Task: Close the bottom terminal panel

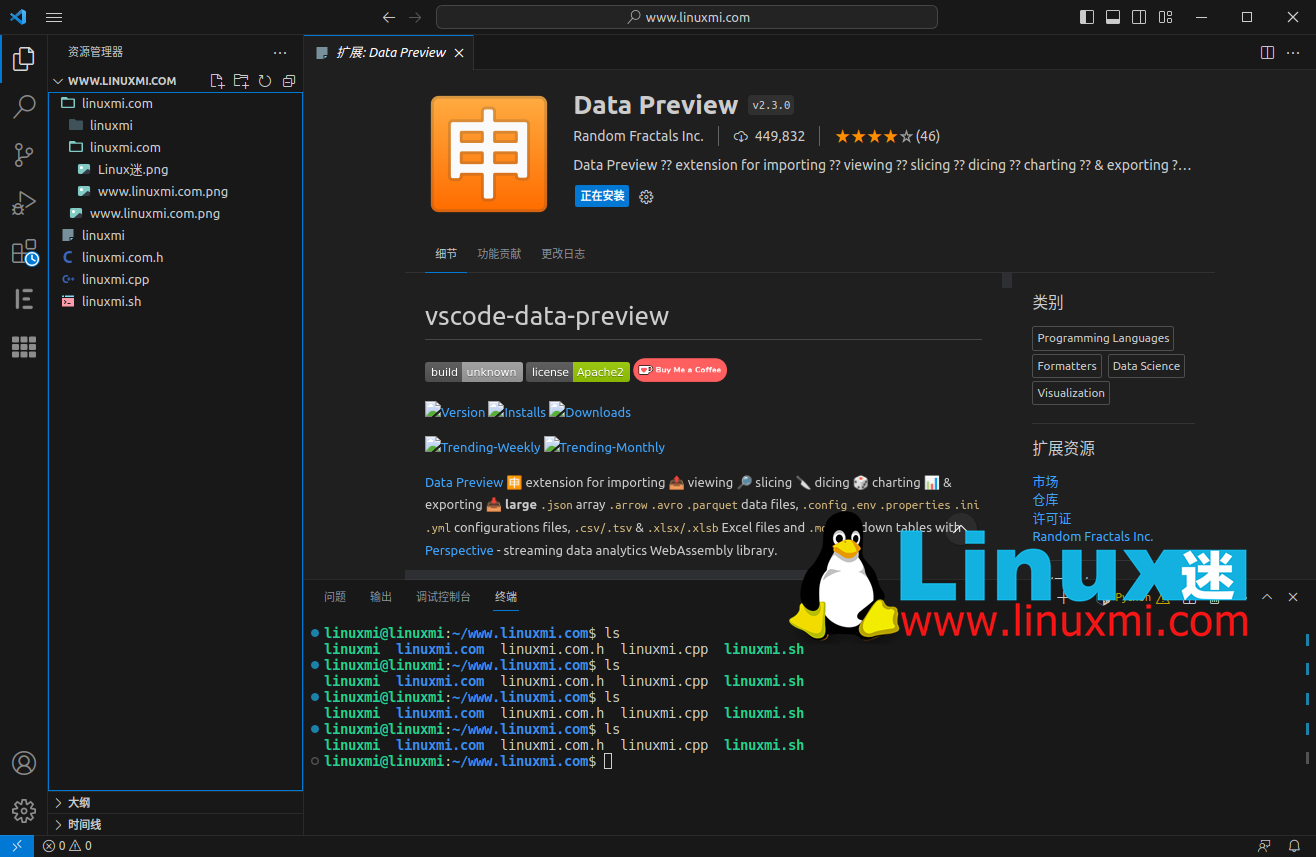Action: coord(1293,597)
